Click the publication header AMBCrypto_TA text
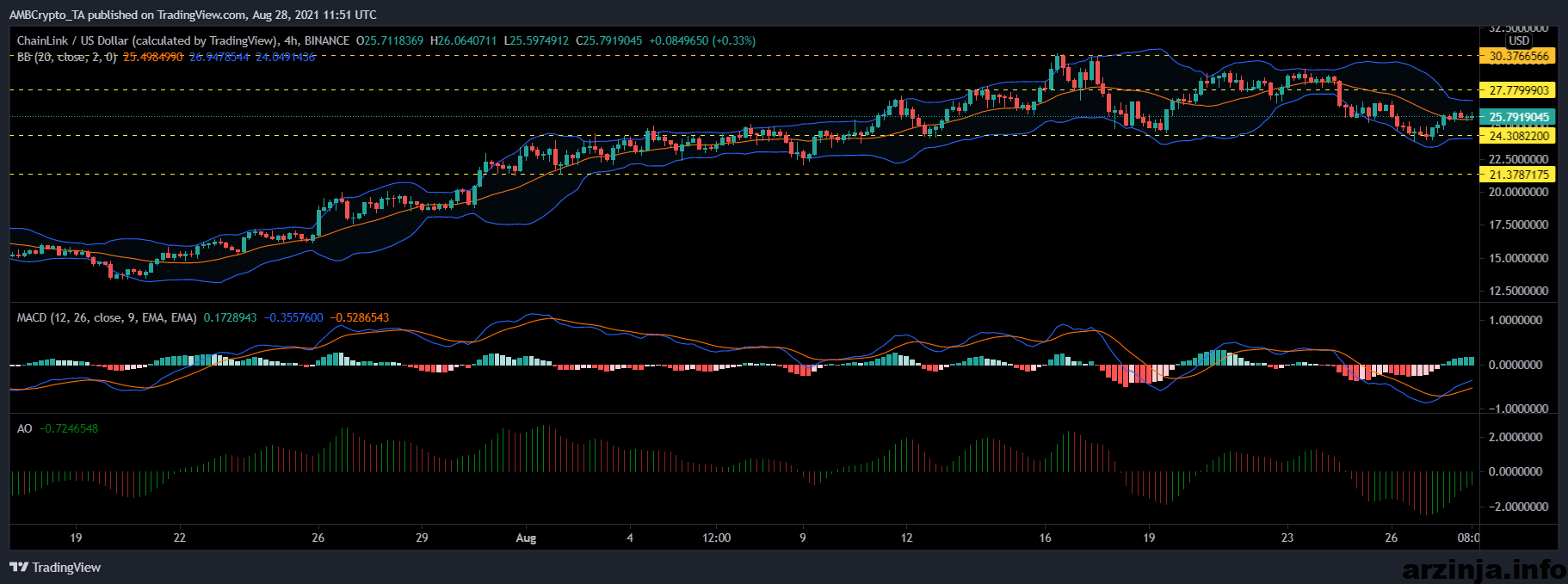Image resolution: width=1568 pixels, height=584 pixels. 46,15
